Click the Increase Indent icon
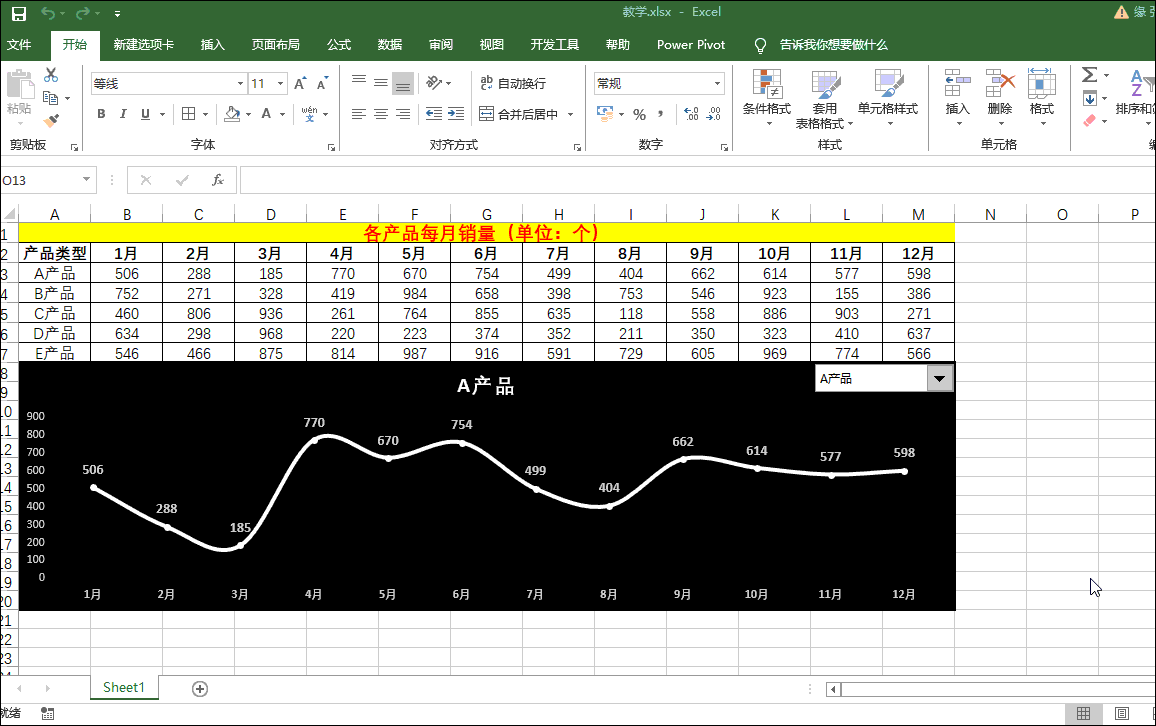This screenshot has width=1156, height=726. (457, 114)
